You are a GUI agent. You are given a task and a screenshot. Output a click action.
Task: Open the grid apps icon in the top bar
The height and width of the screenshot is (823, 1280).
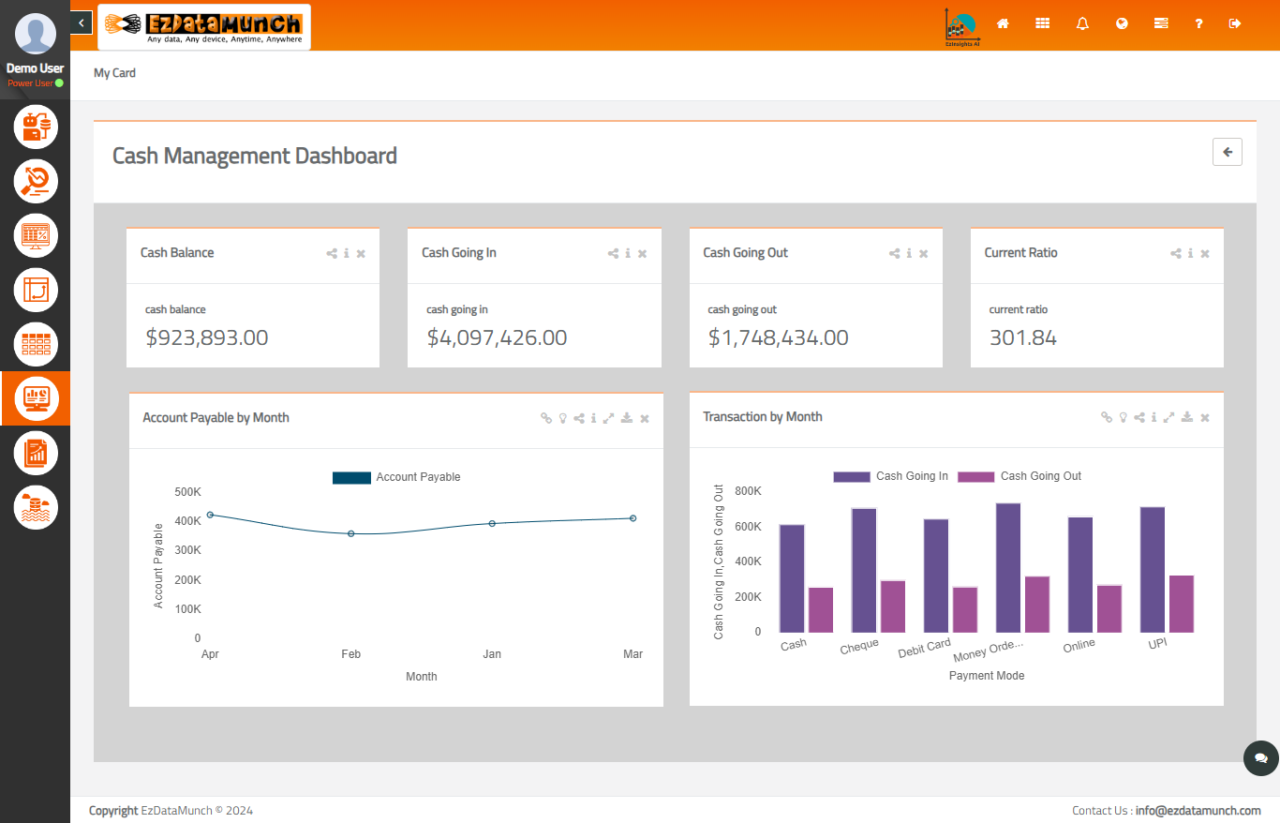click(x=1043, y=23)
